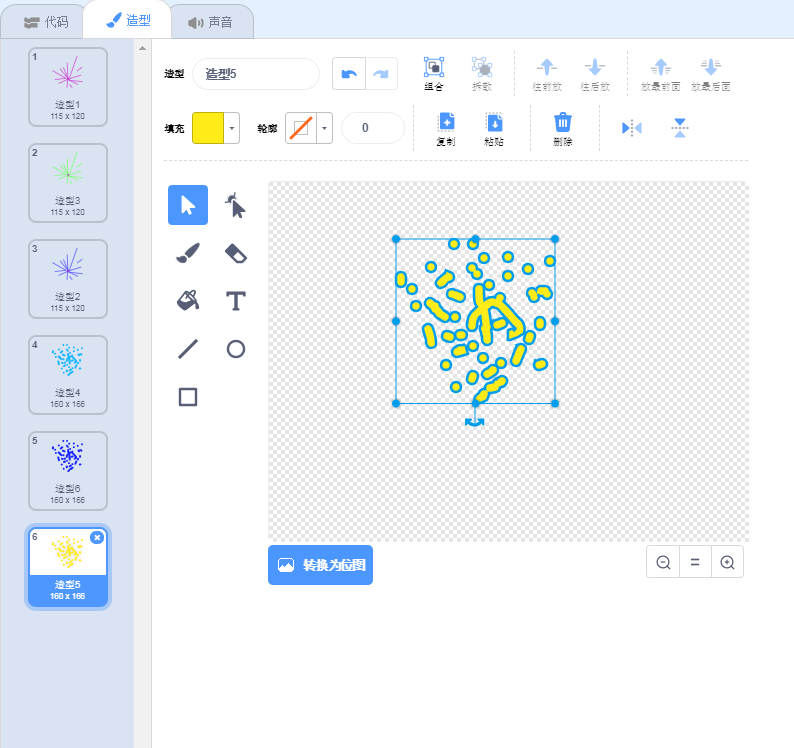This screenshot has height=748, width=794.
Task: Click the 转换为位图 button
Action: pos(320,565)
